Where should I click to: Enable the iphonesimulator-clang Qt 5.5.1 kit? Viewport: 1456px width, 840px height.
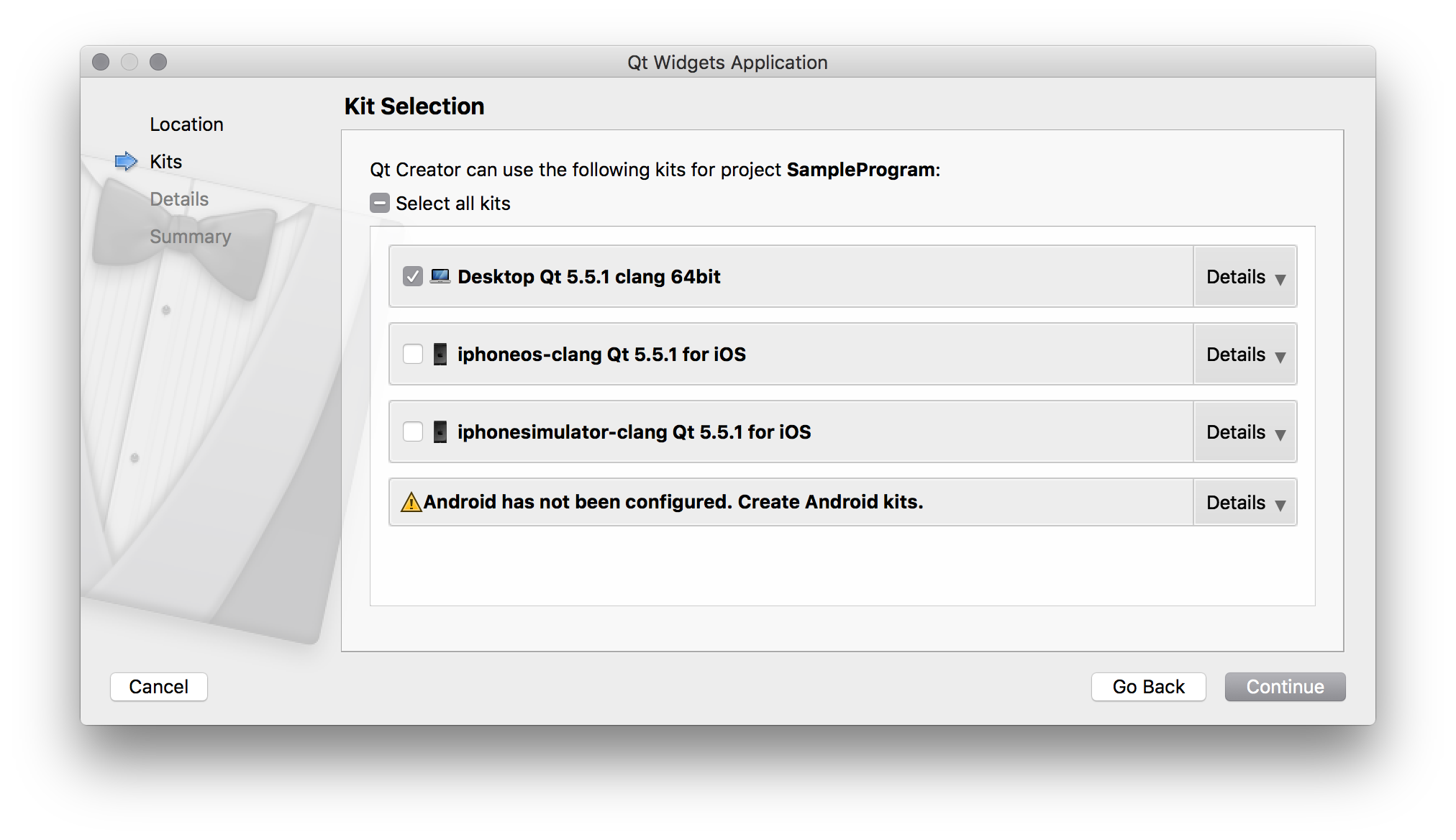click(x=413, y=432)
